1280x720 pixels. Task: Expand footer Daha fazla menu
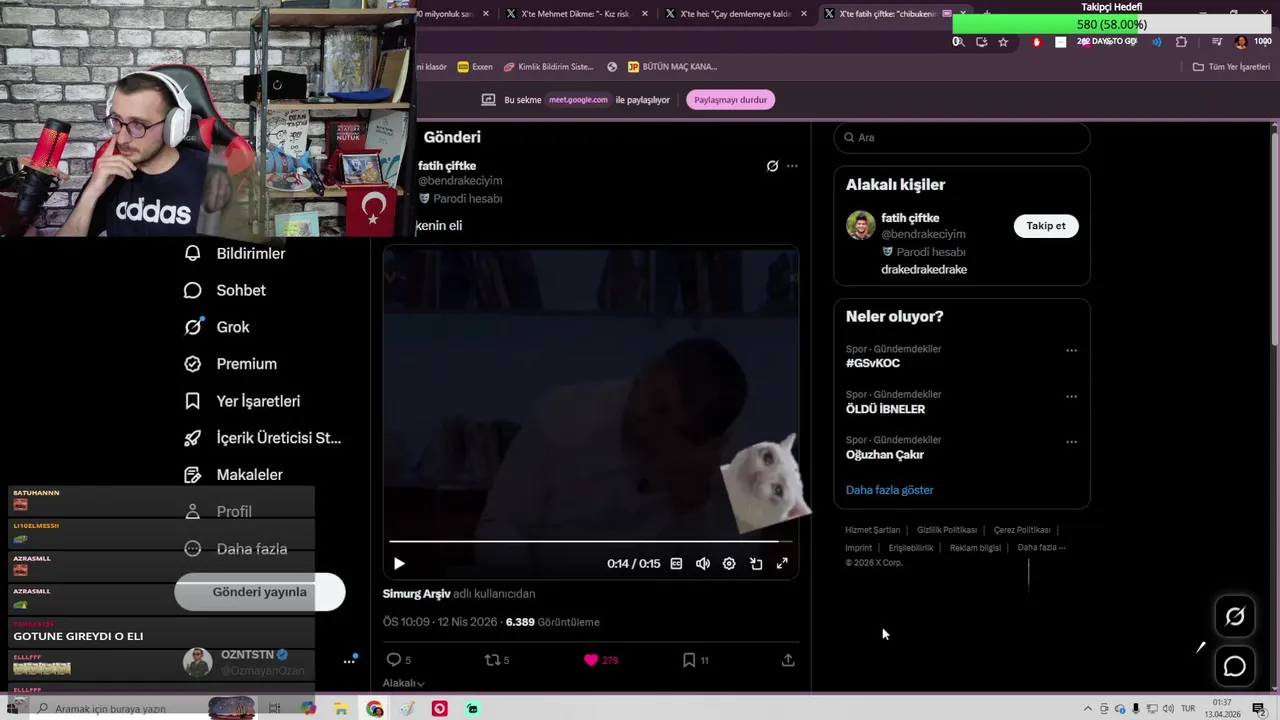point(1041,548)
